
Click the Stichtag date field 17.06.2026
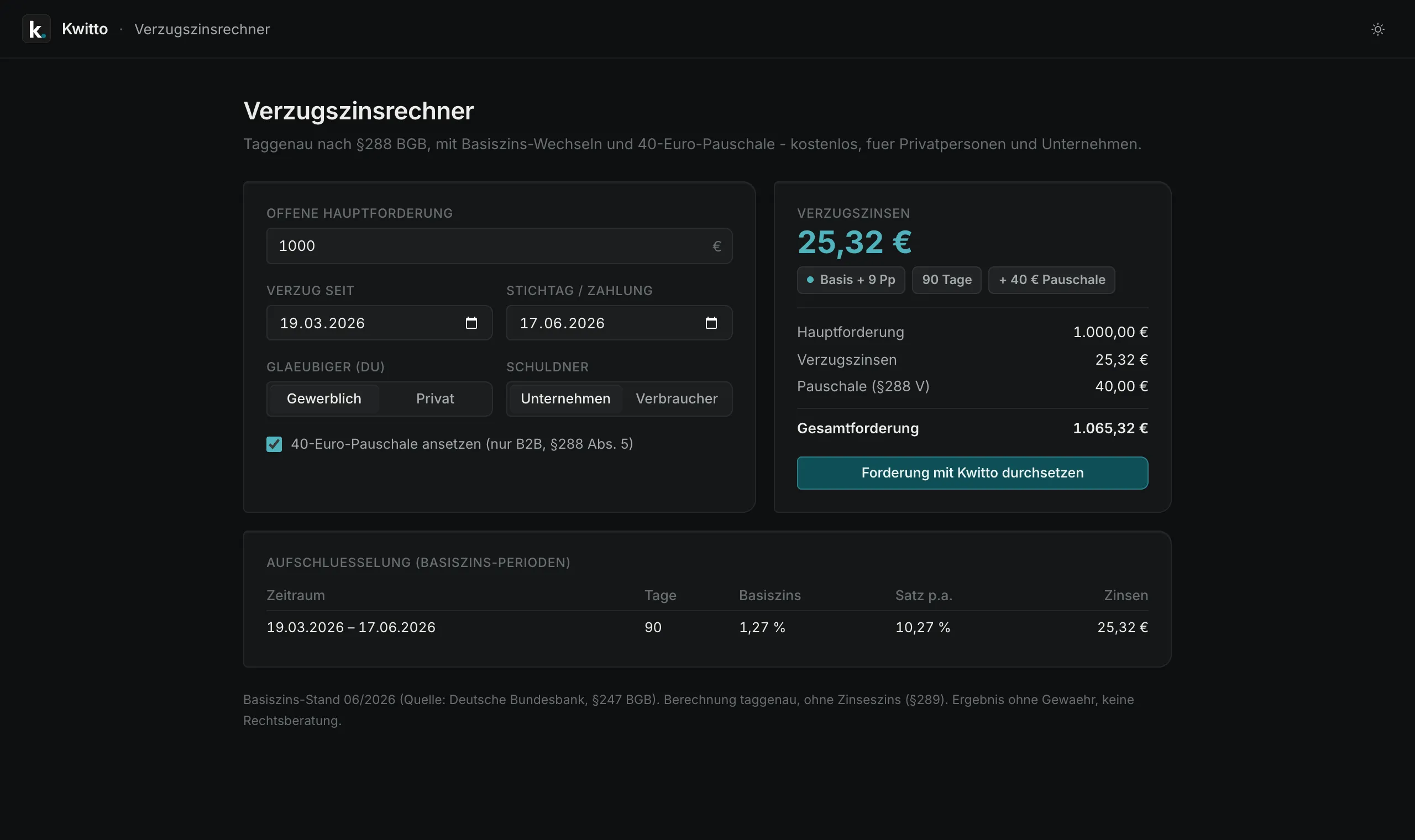(x=619, y=323)
